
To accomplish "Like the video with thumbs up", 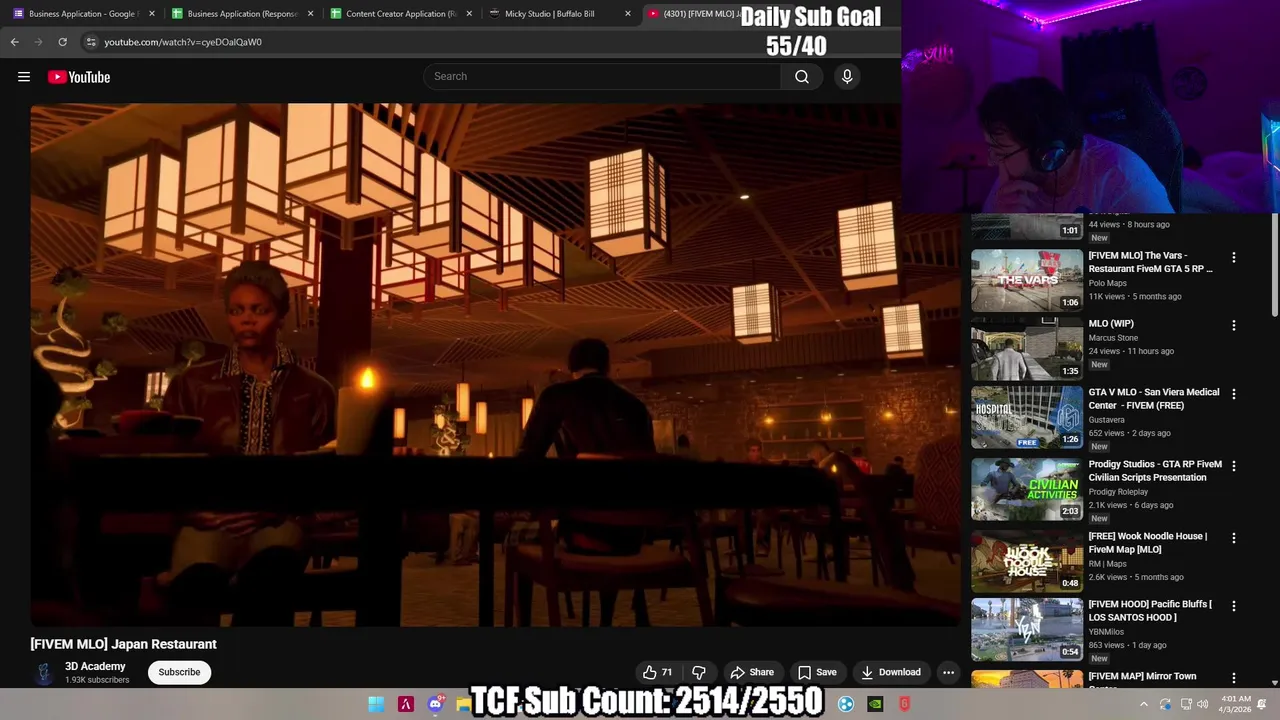I will 657,672.
